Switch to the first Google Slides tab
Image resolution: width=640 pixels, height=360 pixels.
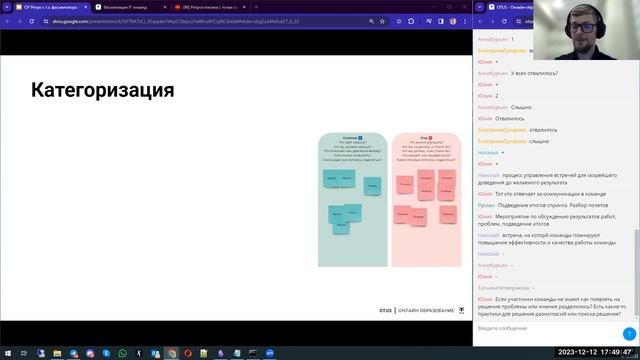click(x=51, y=7)
